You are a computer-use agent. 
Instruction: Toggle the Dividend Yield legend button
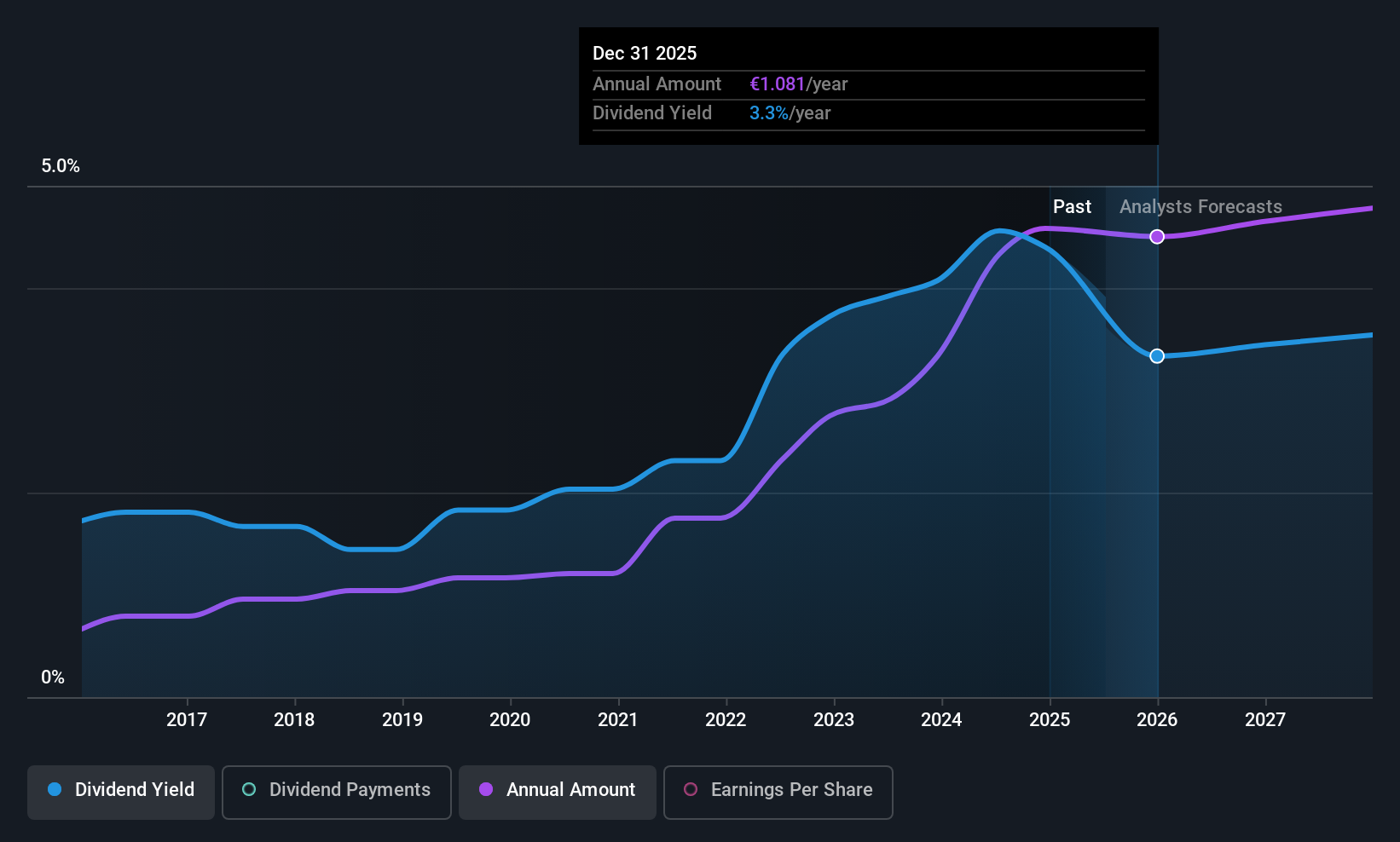(x=121, y=793)
